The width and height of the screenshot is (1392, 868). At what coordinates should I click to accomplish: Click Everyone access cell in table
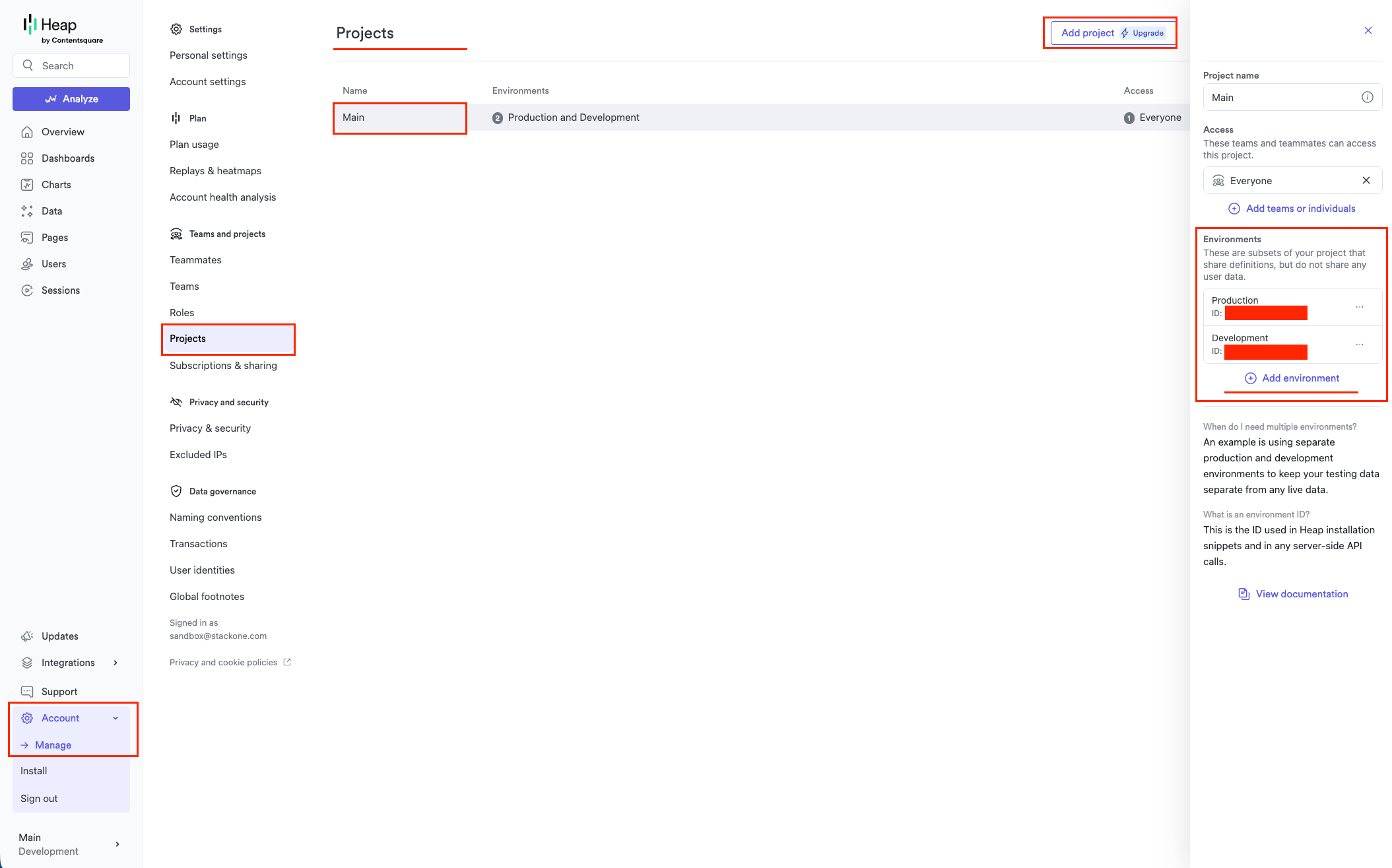(x=1152, y=117)
